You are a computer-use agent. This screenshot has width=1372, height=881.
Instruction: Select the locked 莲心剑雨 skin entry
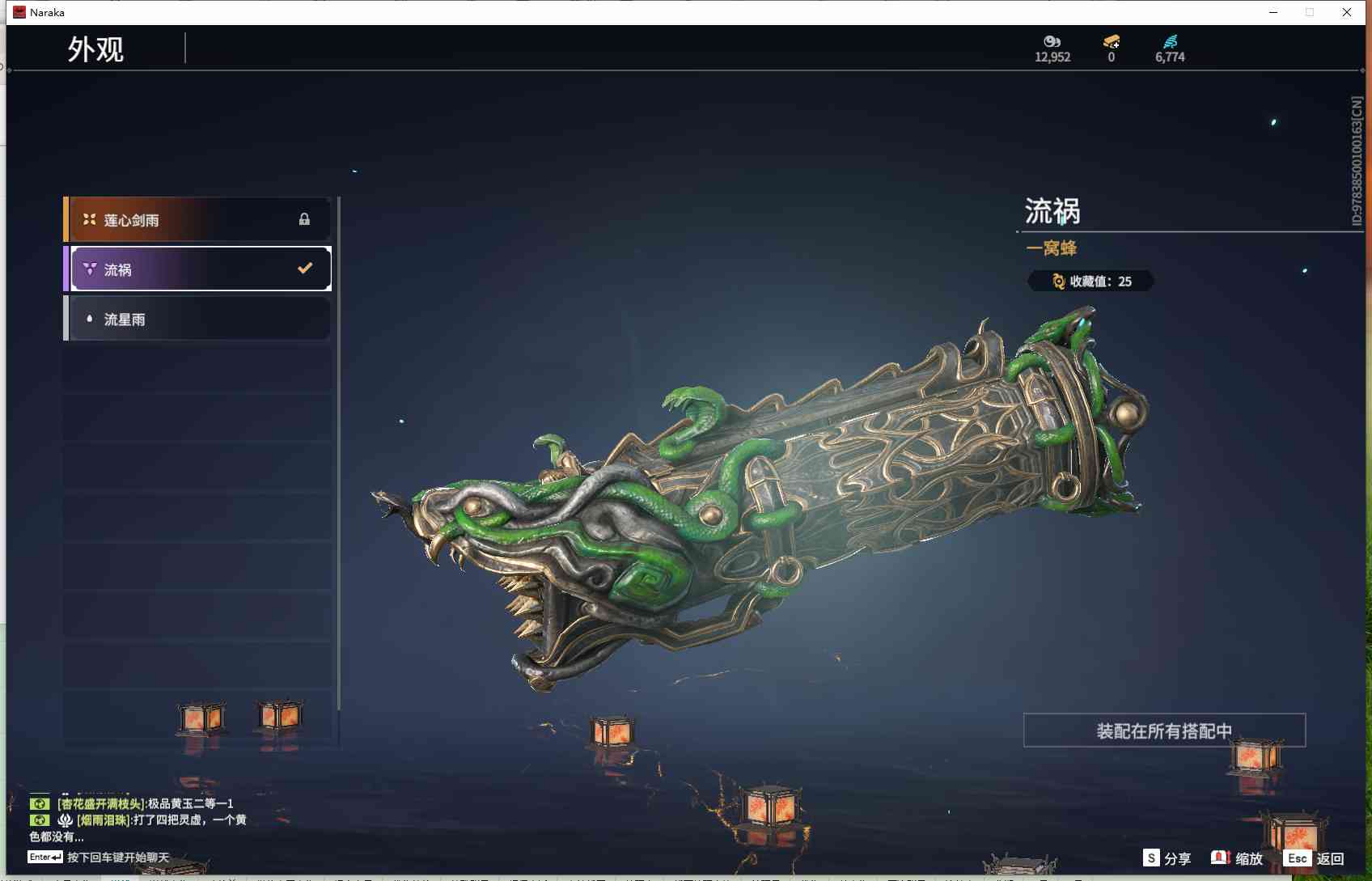coord(197,219)
